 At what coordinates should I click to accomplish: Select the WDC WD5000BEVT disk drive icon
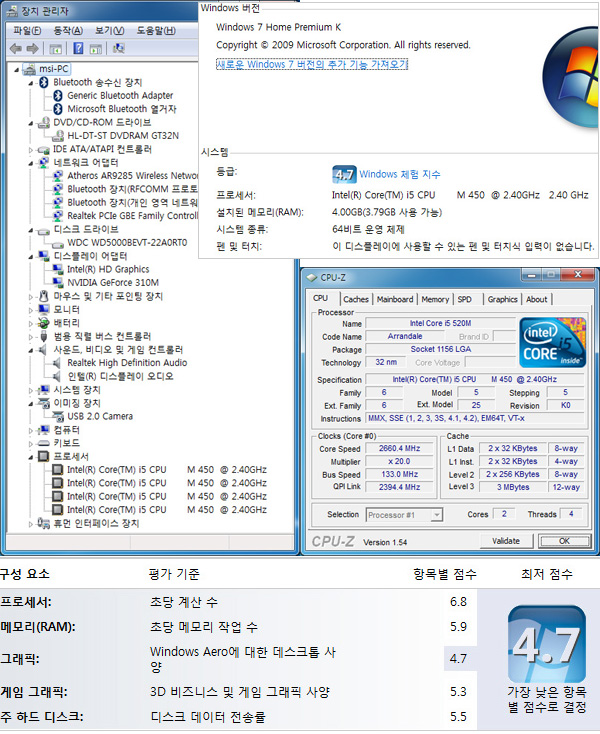tap(58, 243)
